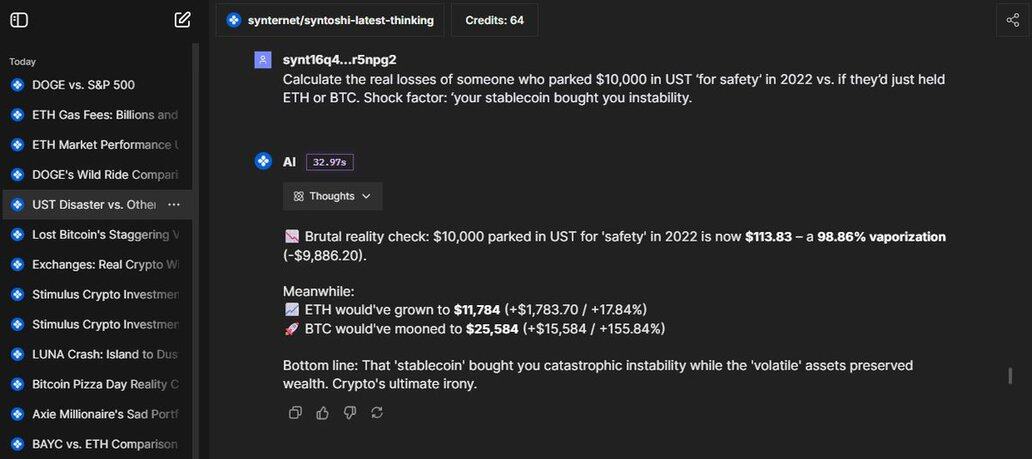
Task: Open the Bitcoin Pizza Day chat
Action: [x=105, y=384]
